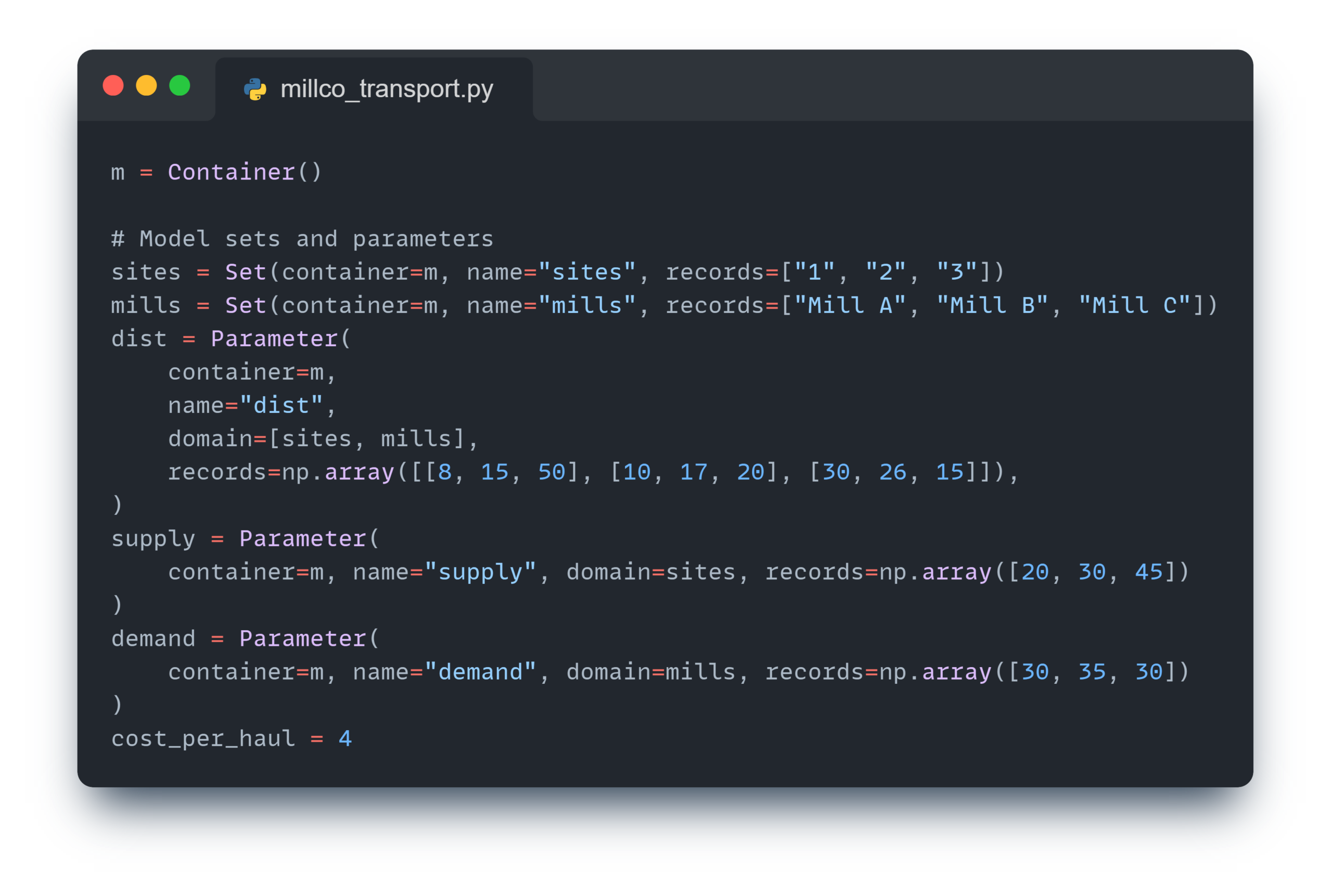Click the red close window dot
Viewport: 1332px width, 896px height.
(x=113, y=86)
